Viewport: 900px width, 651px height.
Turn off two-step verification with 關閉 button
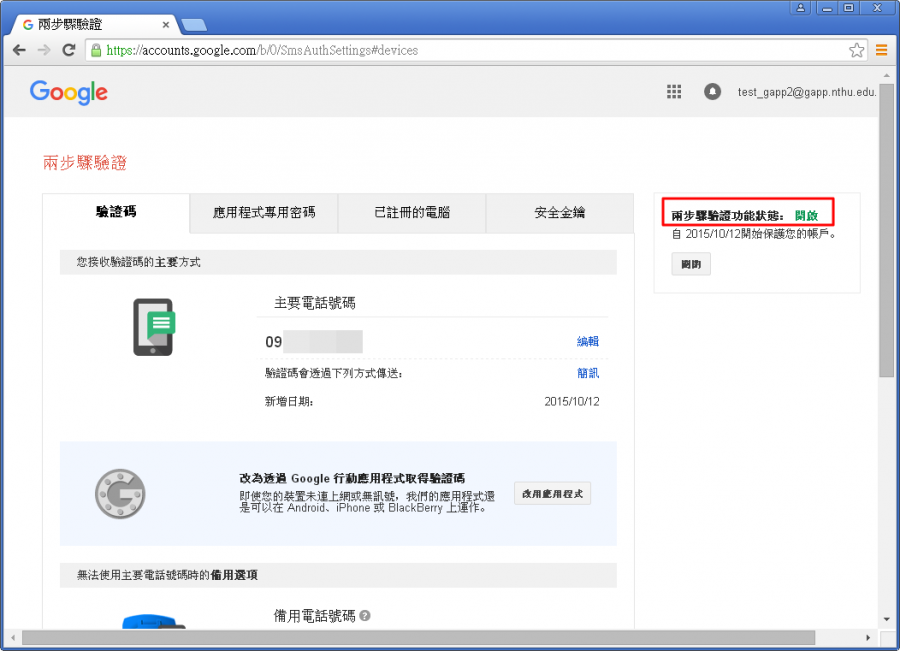click(x=690, y=265)
